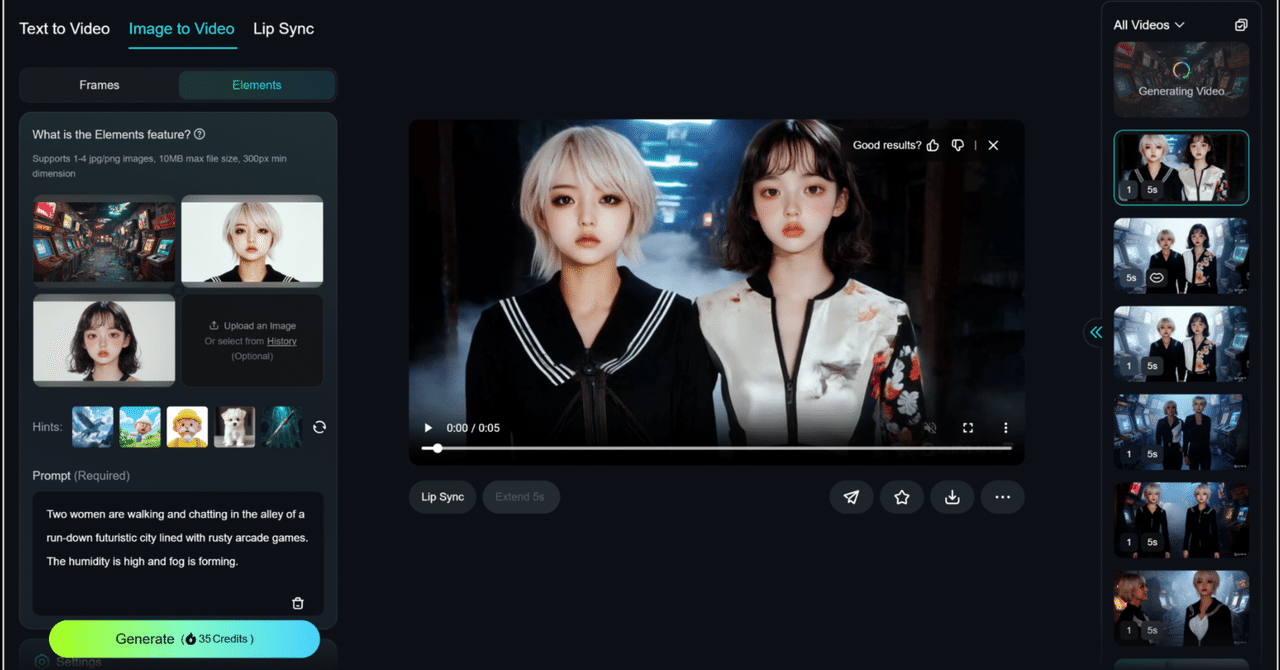Click the multi-select icon above the video list
Screen dimensions: 1280x670
click(1241, 24)
